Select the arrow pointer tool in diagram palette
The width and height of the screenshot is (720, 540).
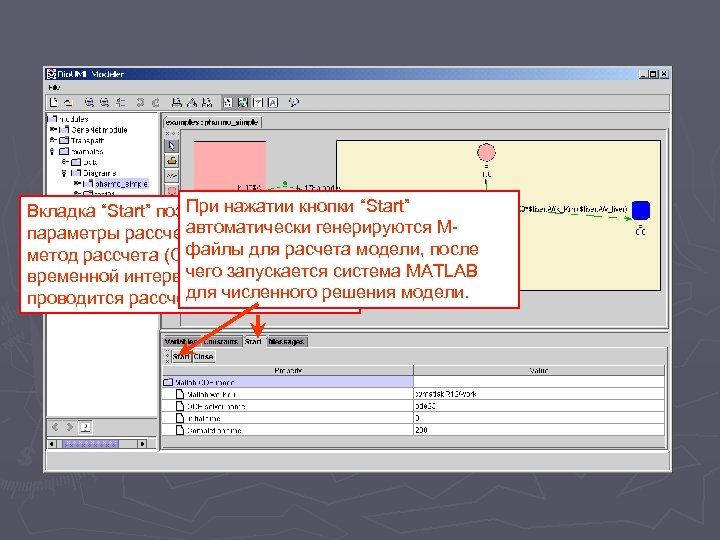coord(172,146)
